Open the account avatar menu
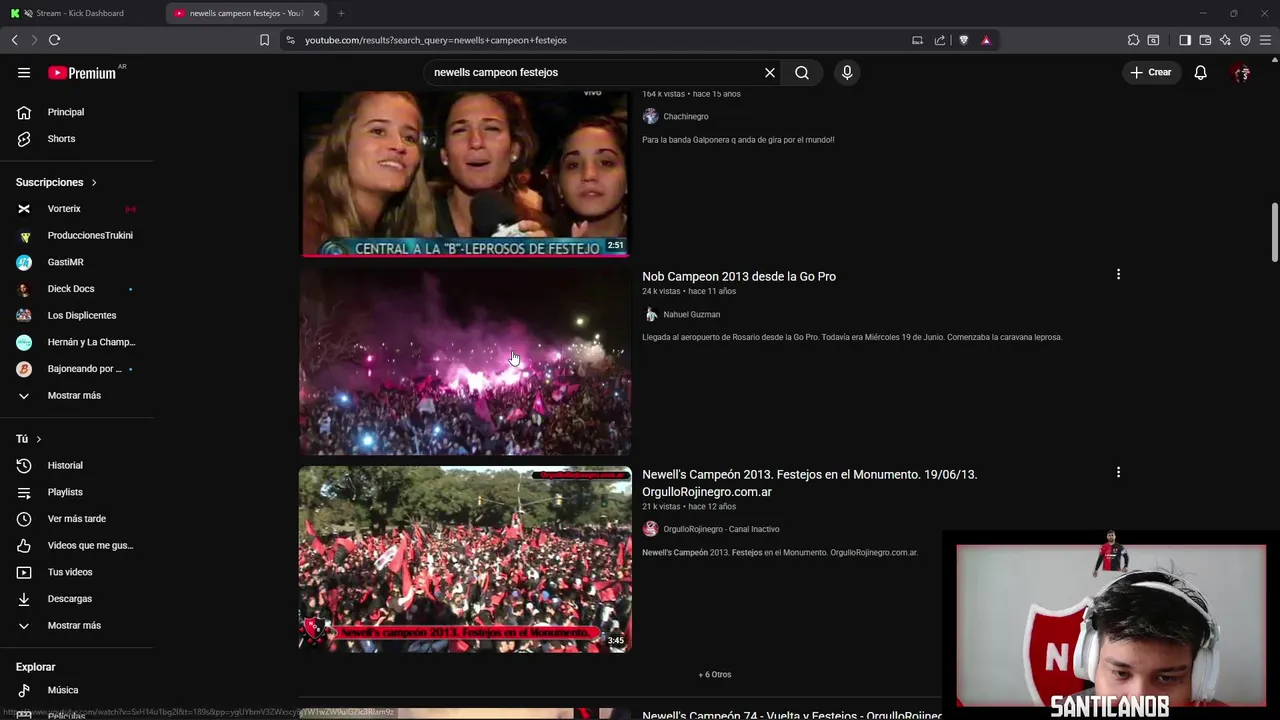This screenshot has height=720, width=1280. click(1242, 72)
